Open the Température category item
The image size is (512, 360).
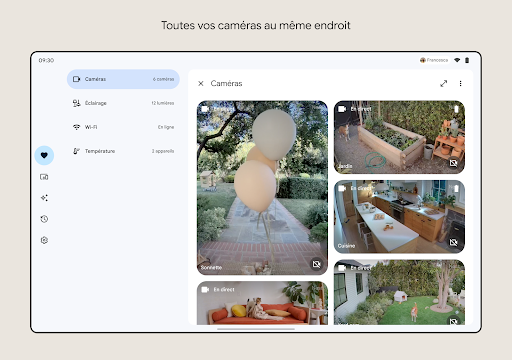pyautogui.click(x=123, y=151)
